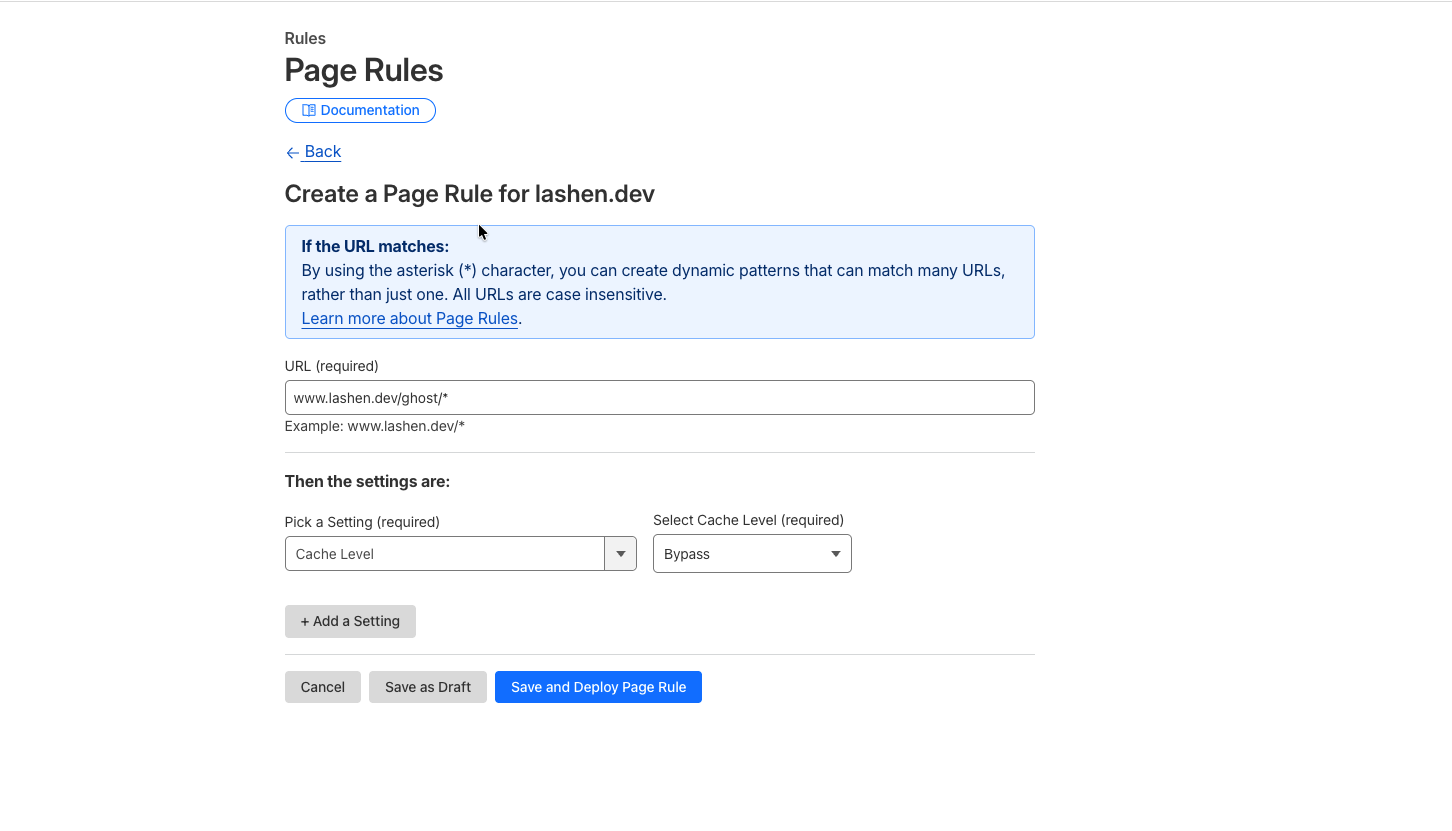This screenshot has height=831, width=1452.
Task: Click the blue URL matching info box
Action: [x=659, y=282]
